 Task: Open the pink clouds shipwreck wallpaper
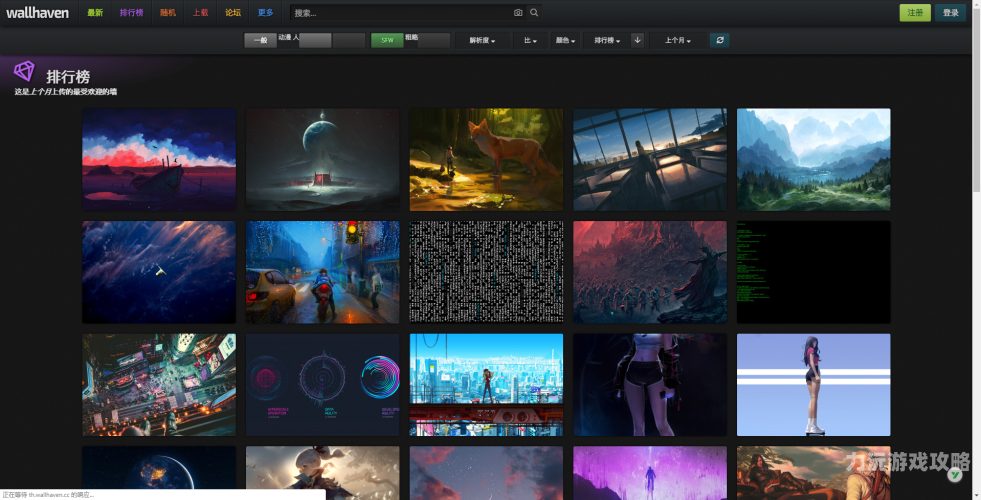point(159,160)
